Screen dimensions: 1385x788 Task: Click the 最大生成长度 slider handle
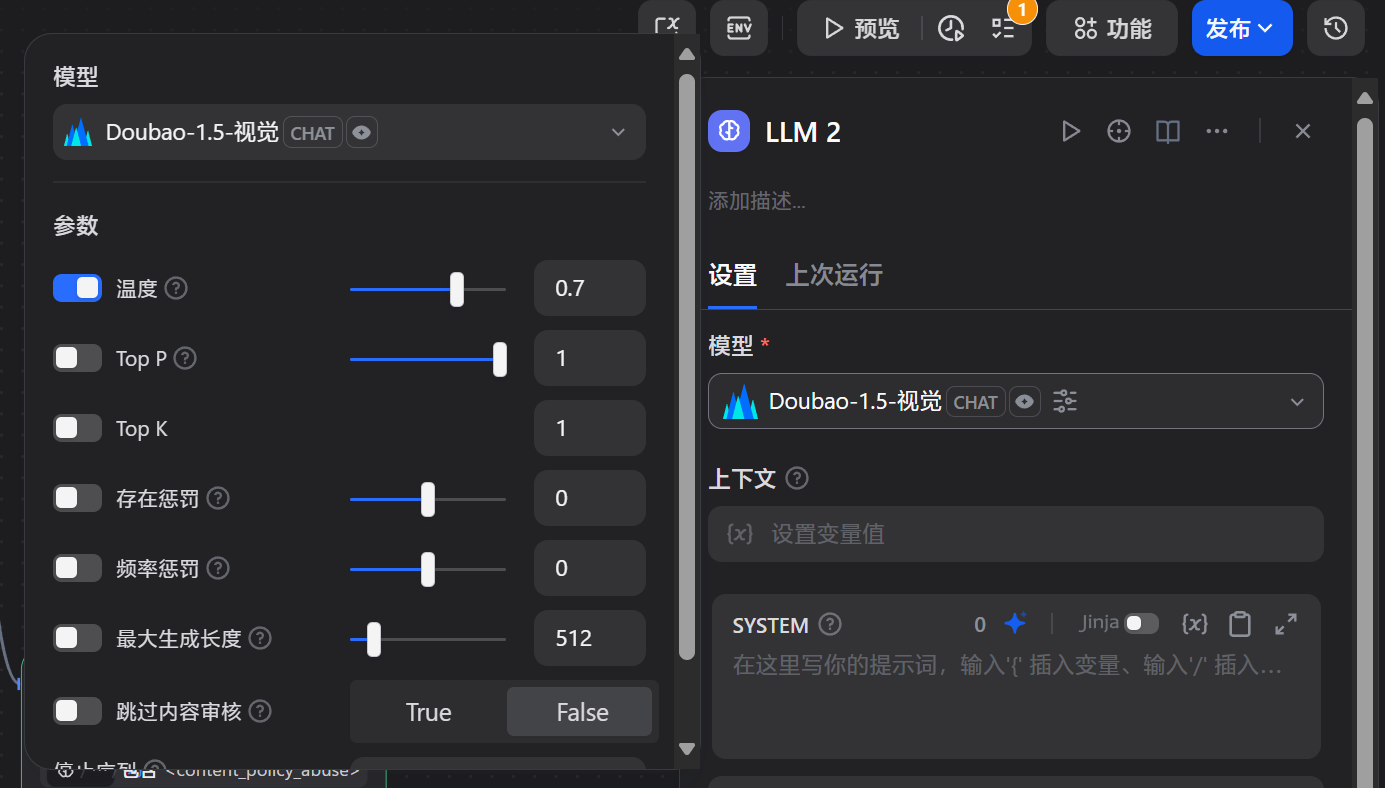(374, 639)
